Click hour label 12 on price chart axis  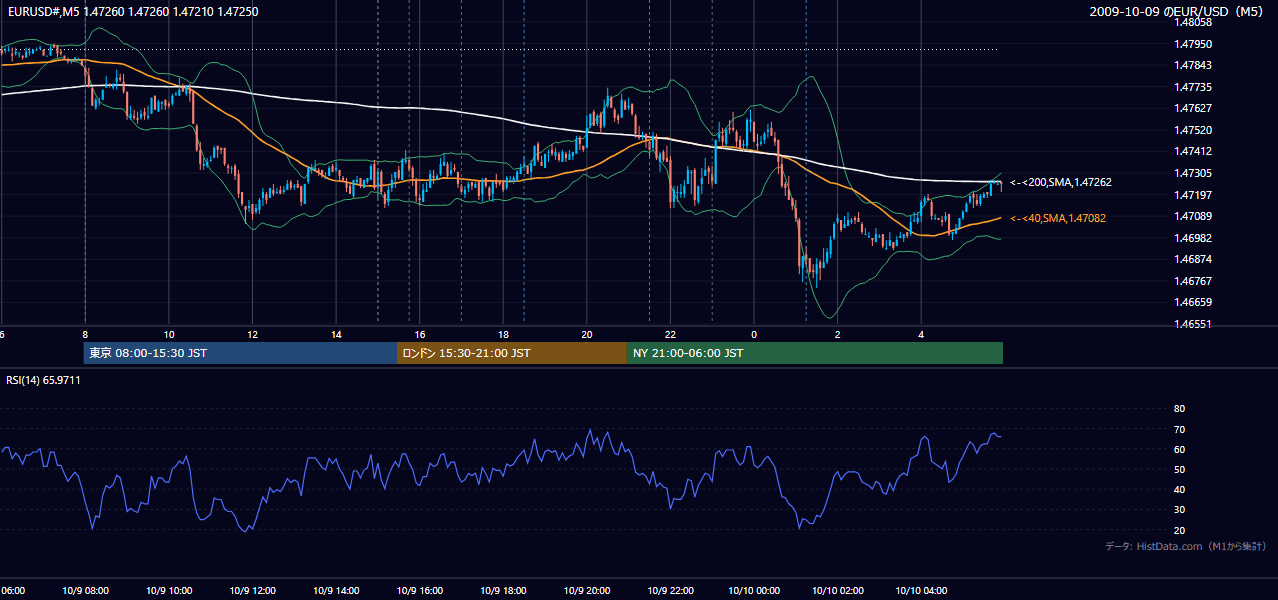pyautogui.click(x=253, y=335)
